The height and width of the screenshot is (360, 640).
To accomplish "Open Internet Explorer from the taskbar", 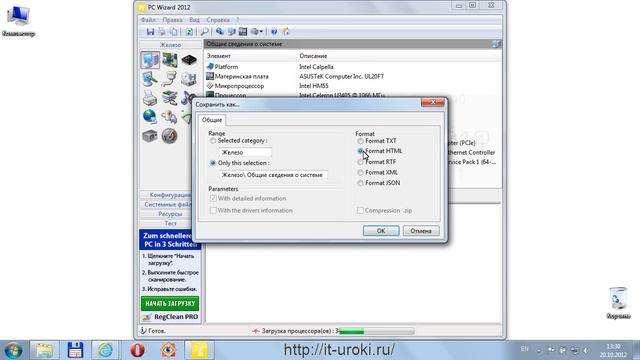I will pos(105,351).
